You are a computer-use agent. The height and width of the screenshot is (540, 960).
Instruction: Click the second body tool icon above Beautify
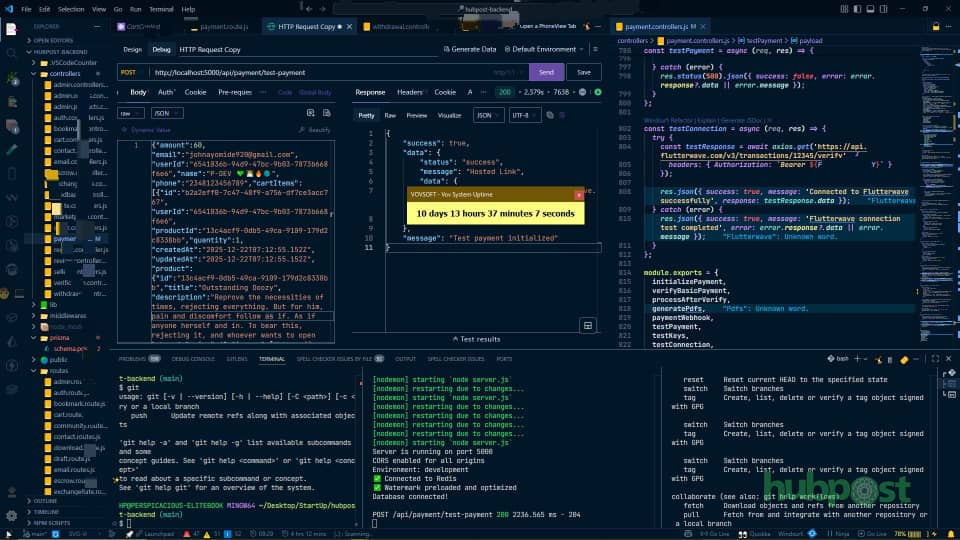[x=326, y=113]
